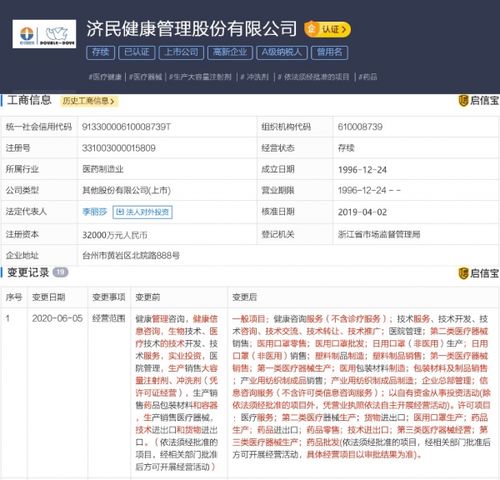Click the #冲洗剂 hashtag

point(255,77)
